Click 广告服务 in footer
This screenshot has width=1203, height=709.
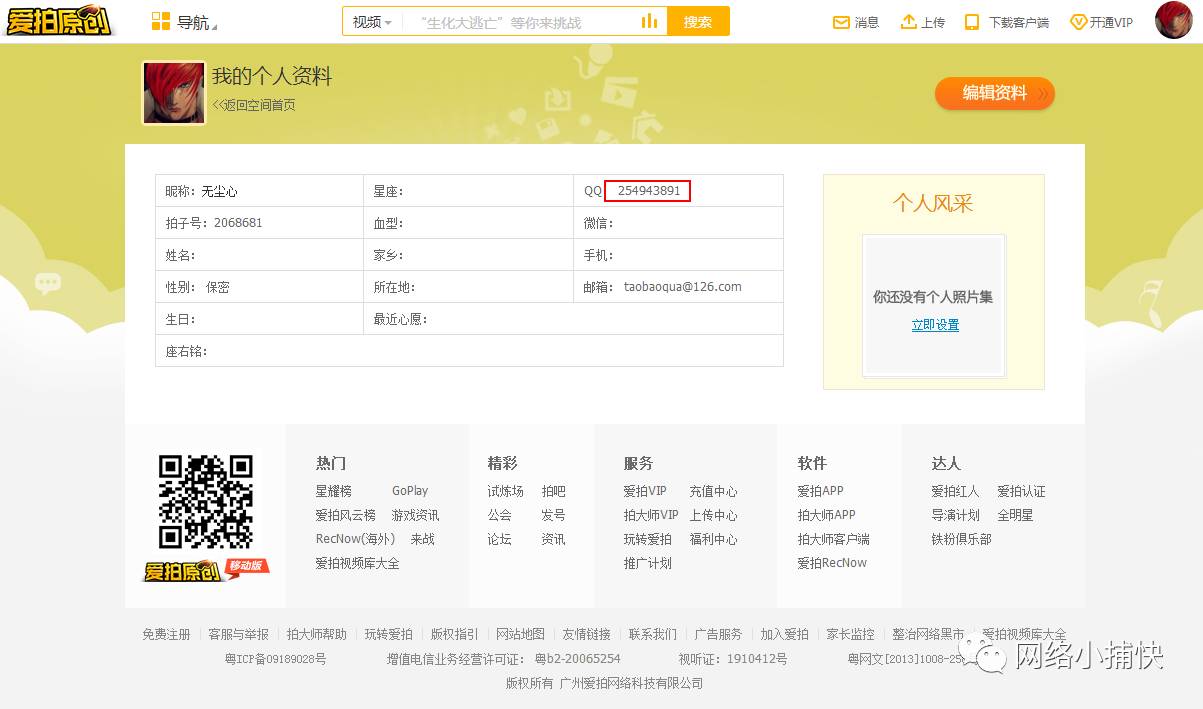pyautogui.click(x=718, y=634)
